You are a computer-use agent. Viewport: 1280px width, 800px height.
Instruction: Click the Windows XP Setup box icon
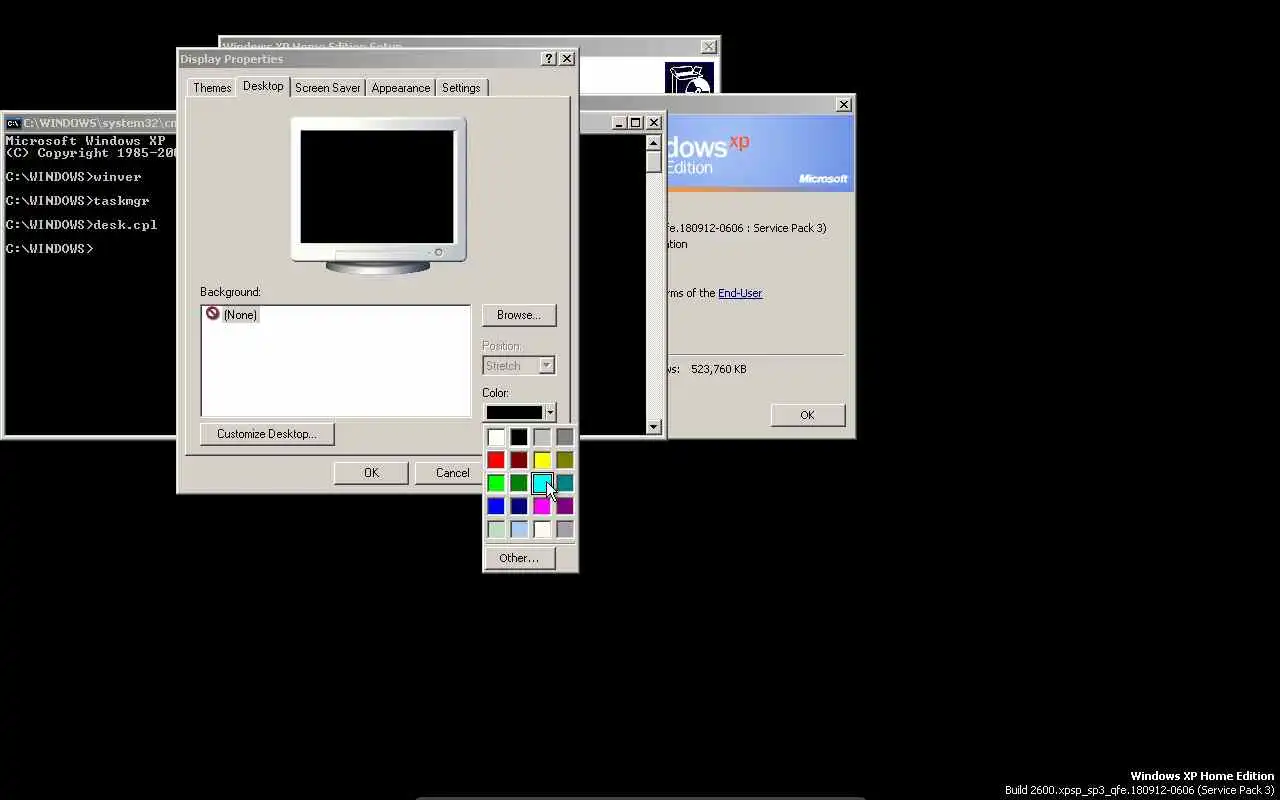pyautogui.click(x=689, y=78)
